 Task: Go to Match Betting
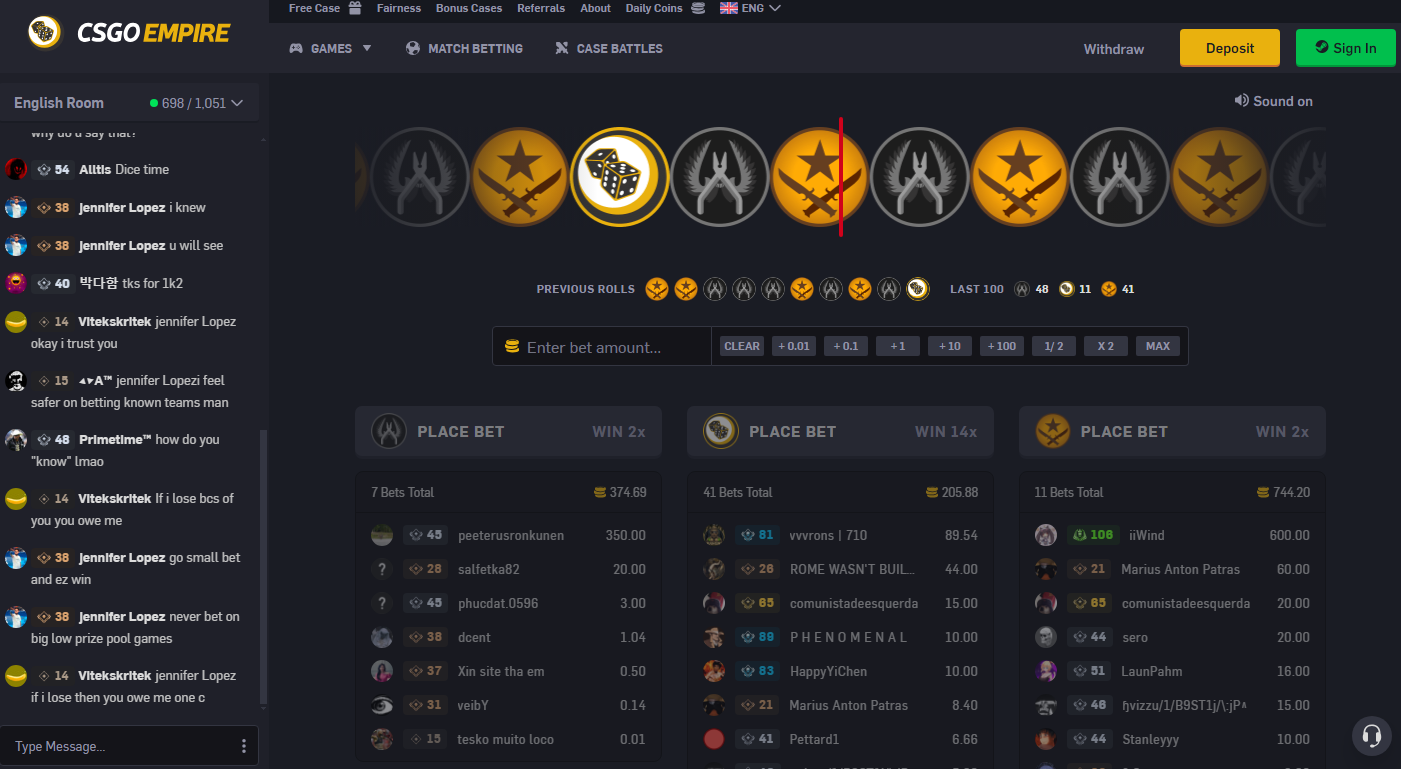[x=464, y=48]
